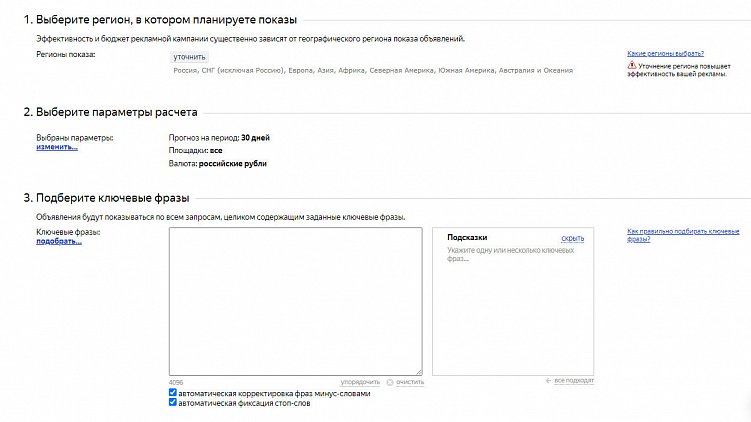The width and height of the screenshot is (751, 422).
Task: Click the Площадки: все value
Action: [x=216, y=150]
